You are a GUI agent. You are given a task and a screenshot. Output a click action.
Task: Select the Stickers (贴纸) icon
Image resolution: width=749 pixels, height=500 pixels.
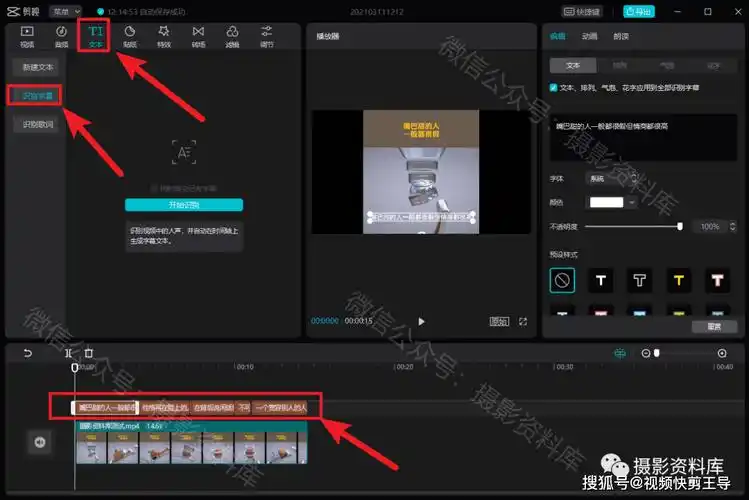[129, 37]
